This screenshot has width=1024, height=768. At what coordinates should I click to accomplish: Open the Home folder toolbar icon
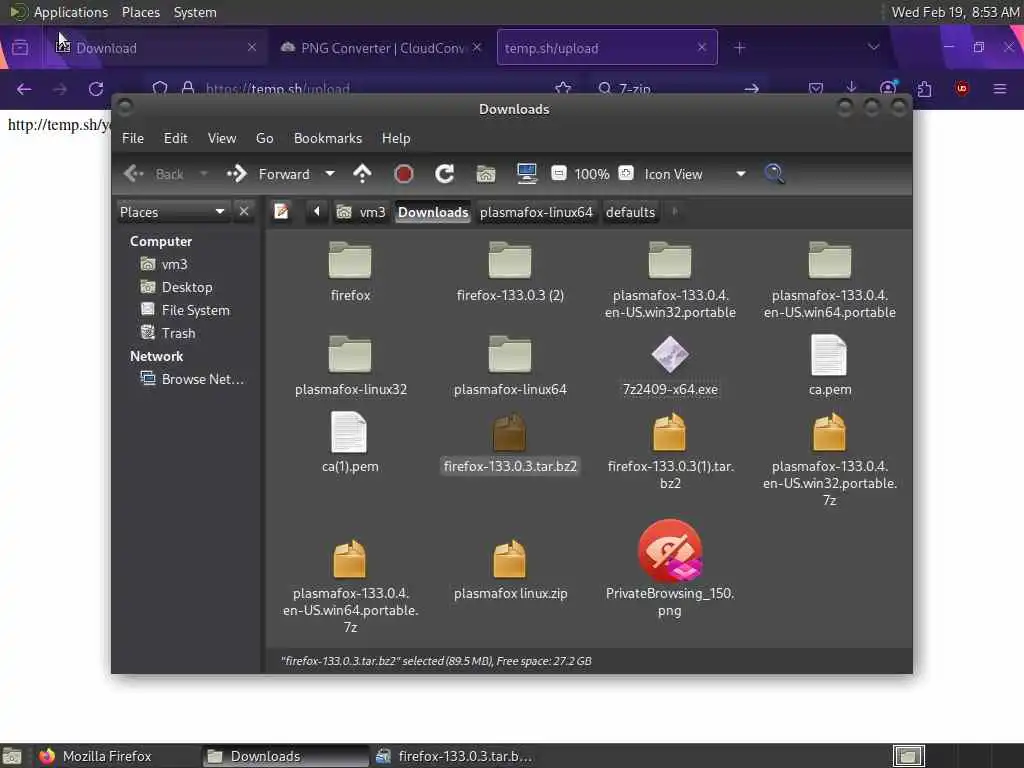[x=485, y=174]
